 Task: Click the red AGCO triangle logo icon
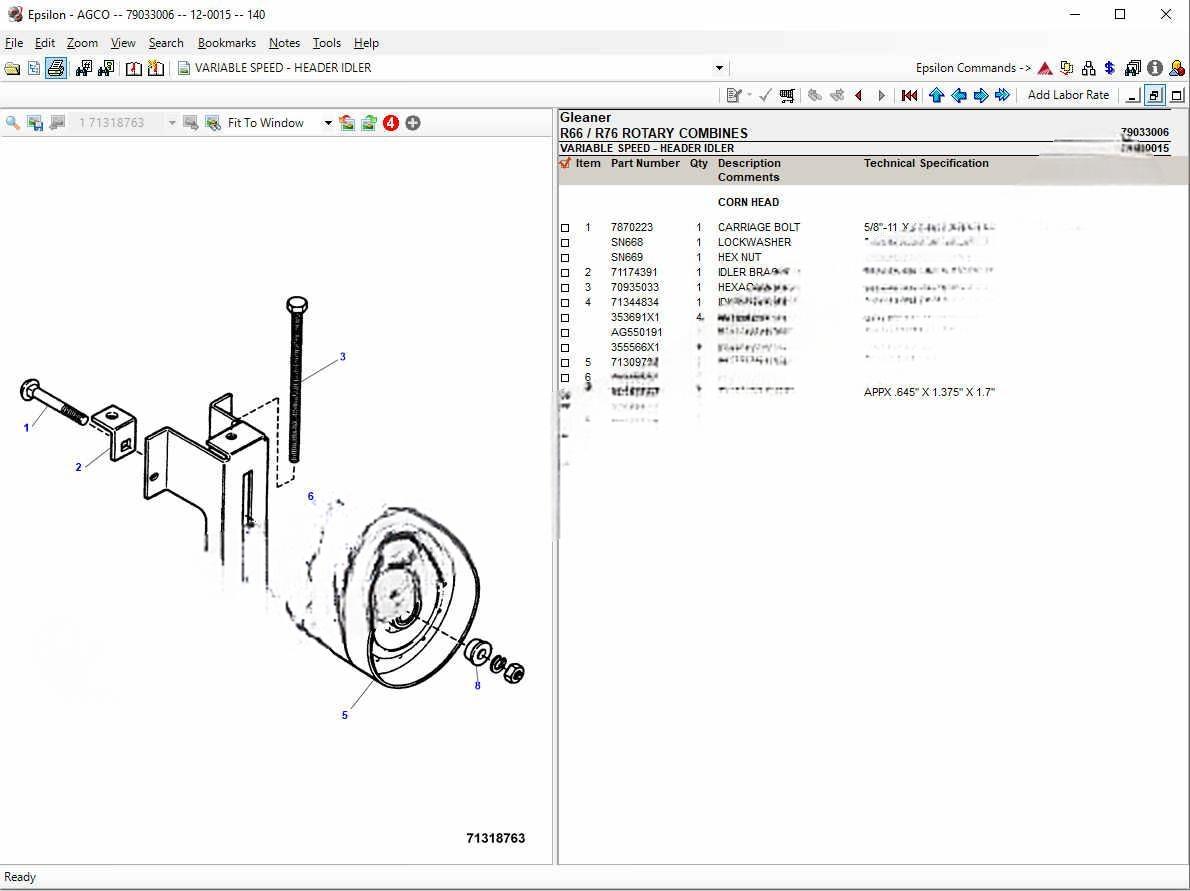click(x=1045, y=68)
